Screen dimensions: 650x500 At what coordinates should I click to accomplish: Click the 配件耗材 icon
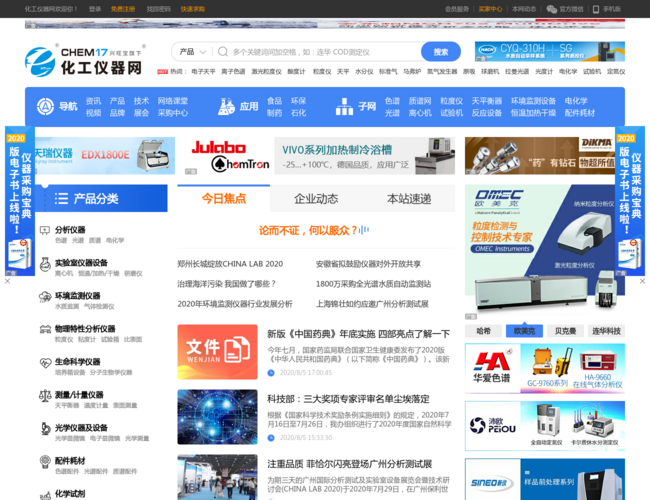tap(45, 461)
